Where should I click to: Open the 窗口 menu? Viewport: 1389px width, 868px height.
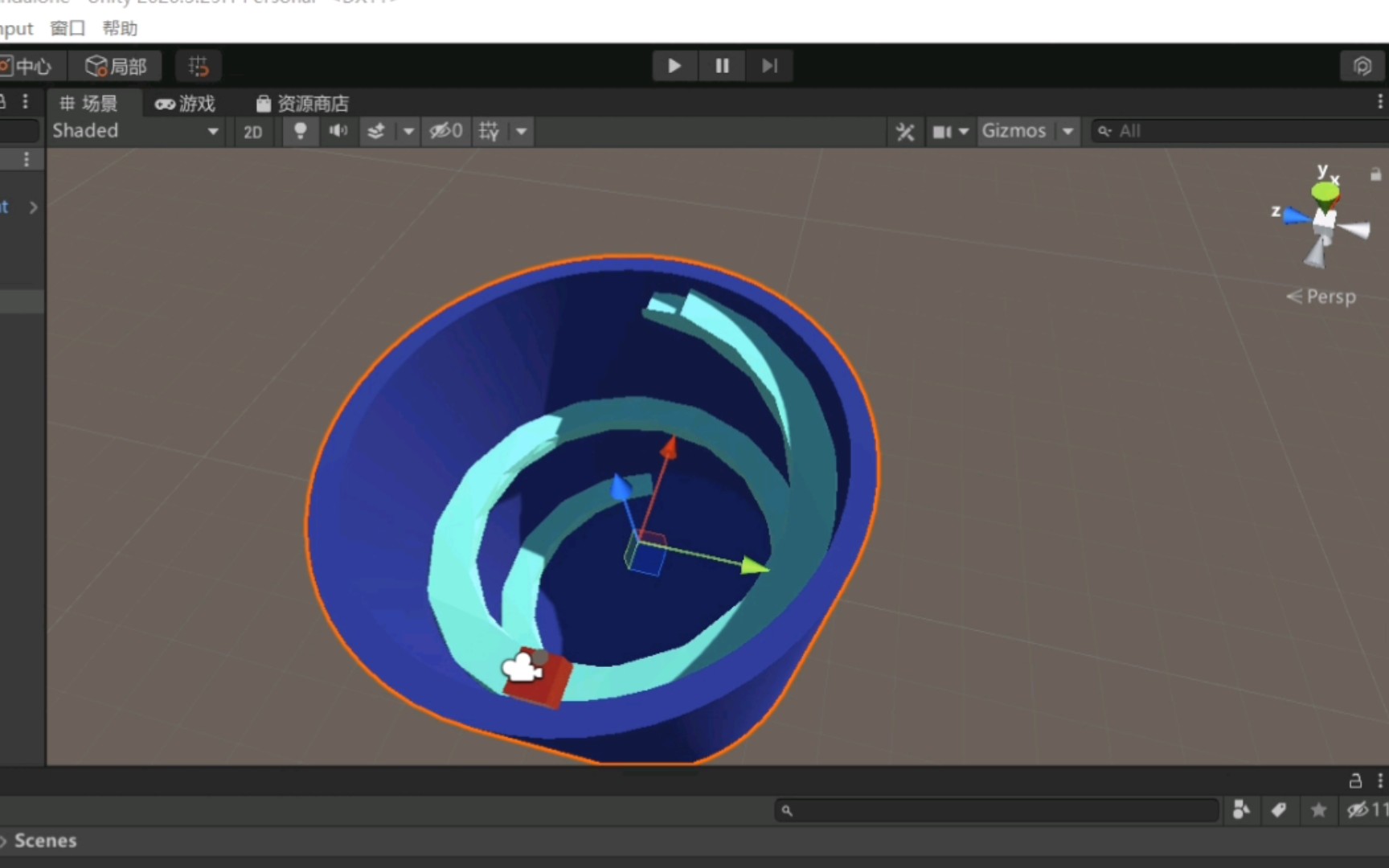pos(66,28)
